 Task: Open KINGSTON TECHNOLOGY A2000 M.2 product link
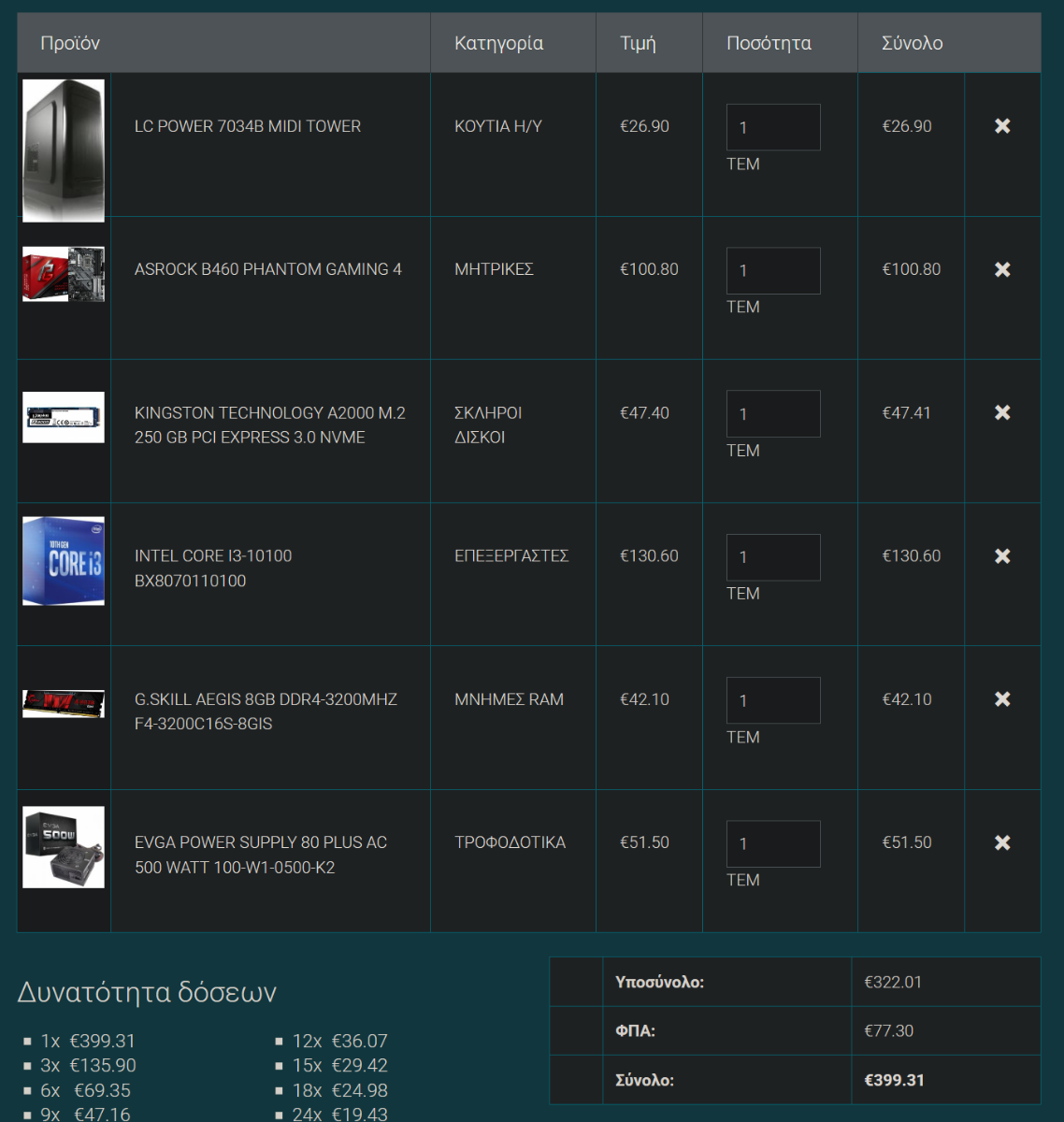(x=270, y=425)
